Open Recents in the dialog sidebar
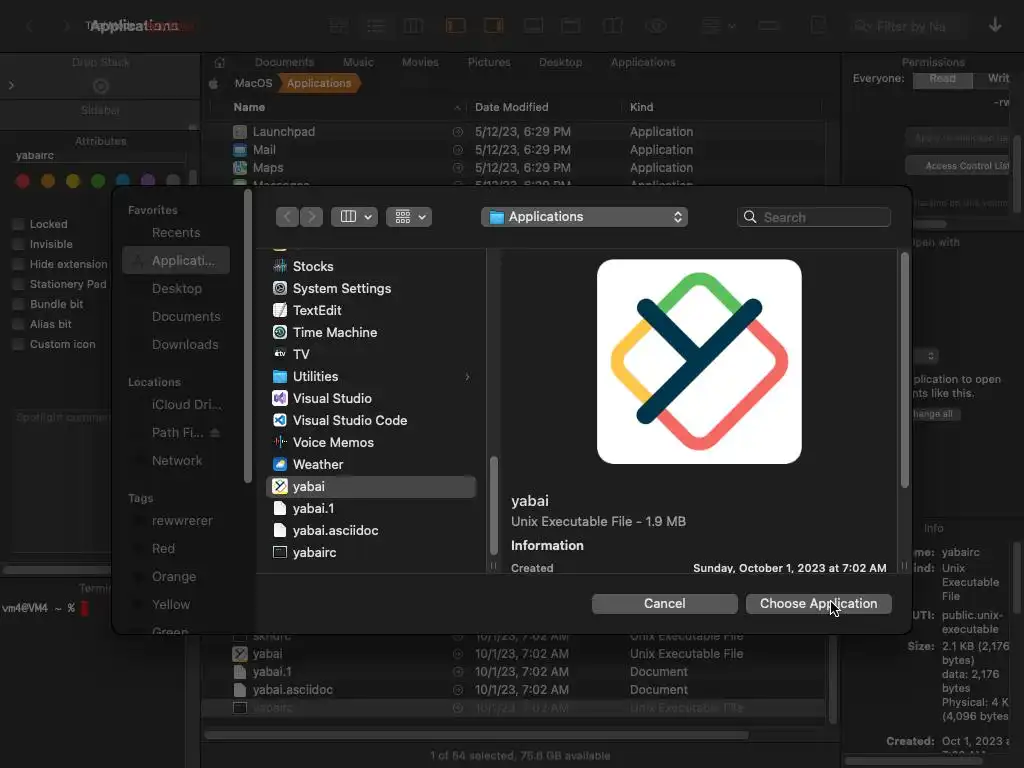Viewport: 1024px width, 768px height. tap(176, 232)
